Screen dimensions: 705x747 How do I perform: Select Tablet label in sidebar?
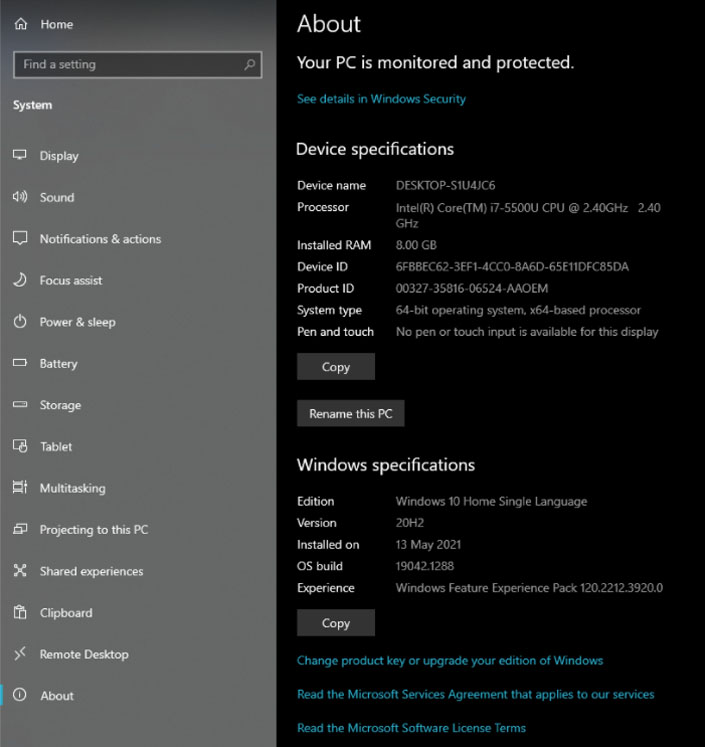tap(56, 446)
